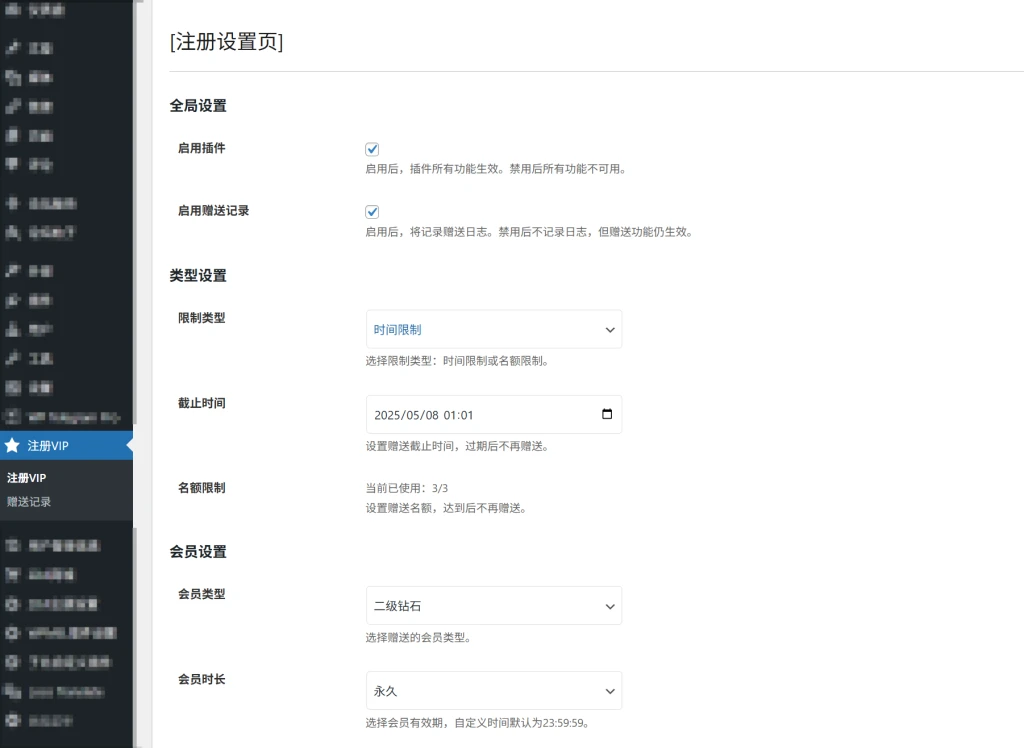Click the 全局设置 section heading
This screenshot has width=1024, height=748.
(x=198, y=106)
